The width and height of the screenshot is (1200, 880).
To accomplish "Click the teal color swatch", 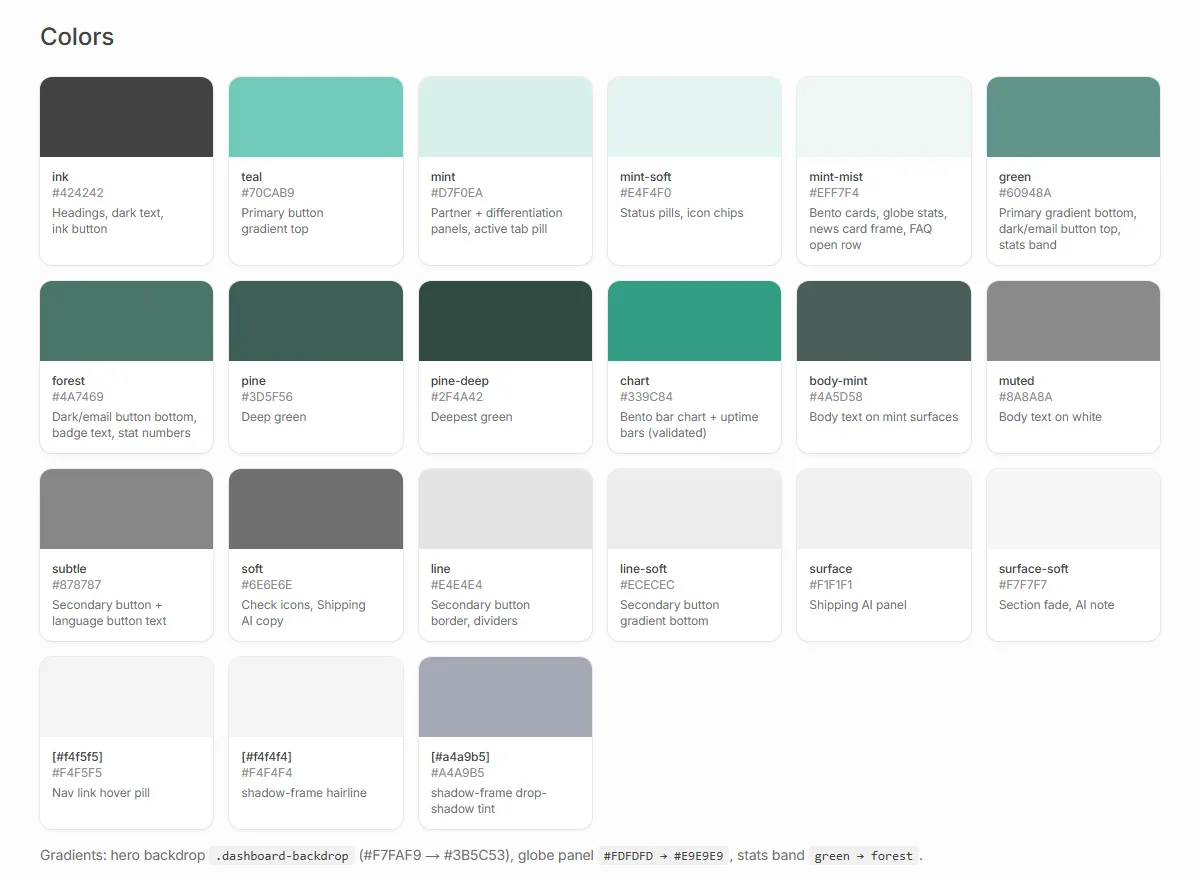I will pyautogui.click(x=316, y=117).
